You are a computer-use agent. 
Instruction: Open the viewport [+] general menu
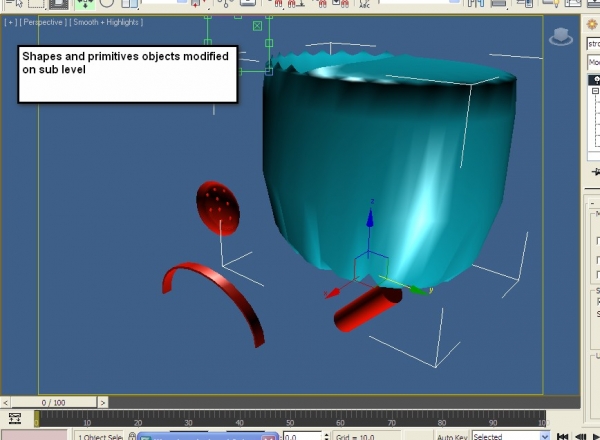pos(10,22)
